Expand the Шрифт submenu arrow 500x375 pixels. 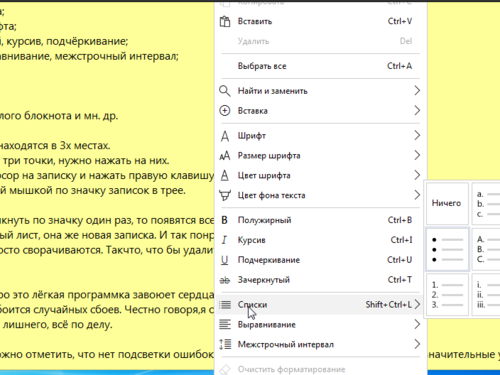pyautogui.click(x=417, y=135)
